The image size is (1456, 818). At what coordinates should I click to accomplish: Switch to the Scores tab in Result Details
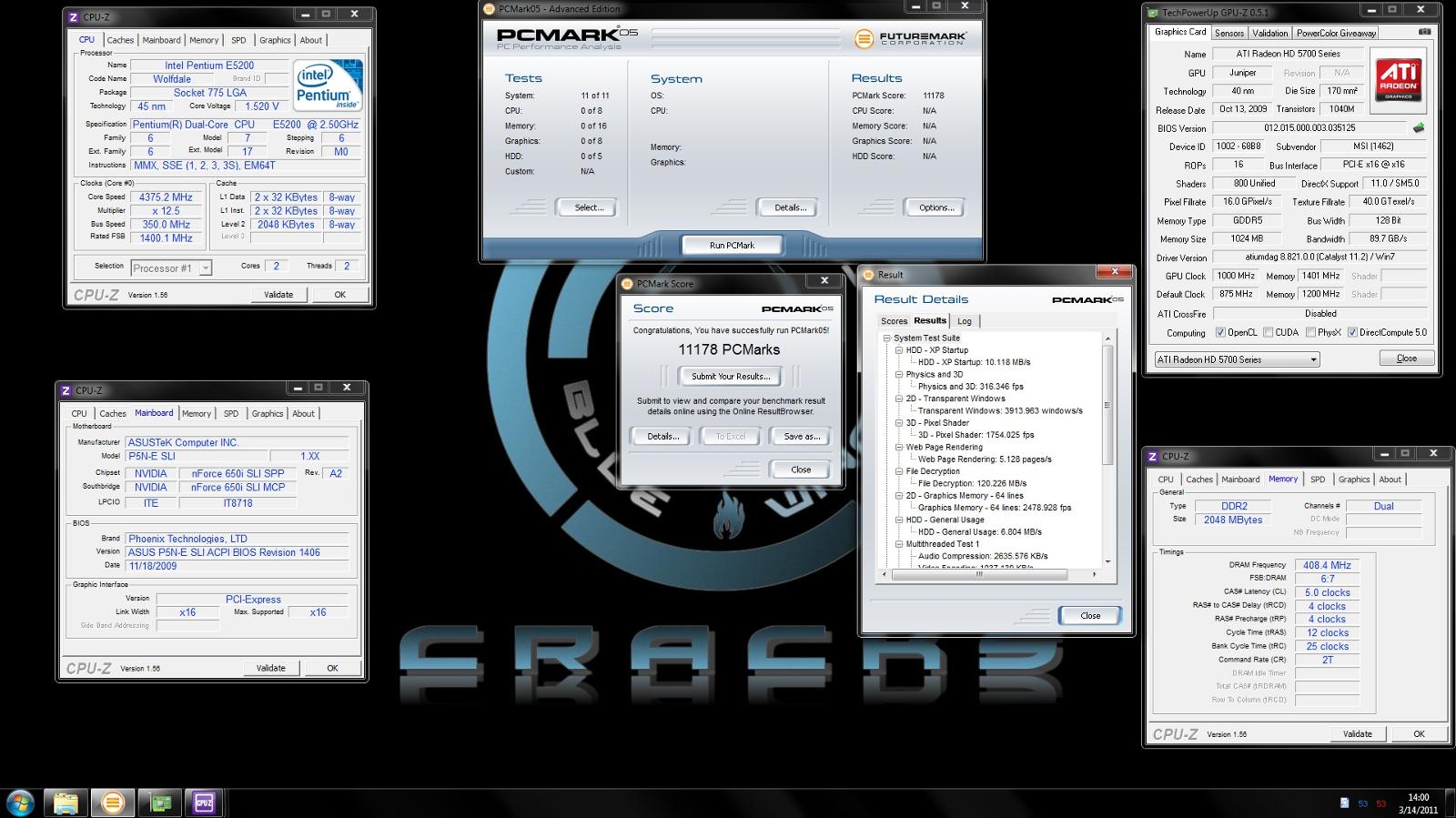tap(894, 321)
